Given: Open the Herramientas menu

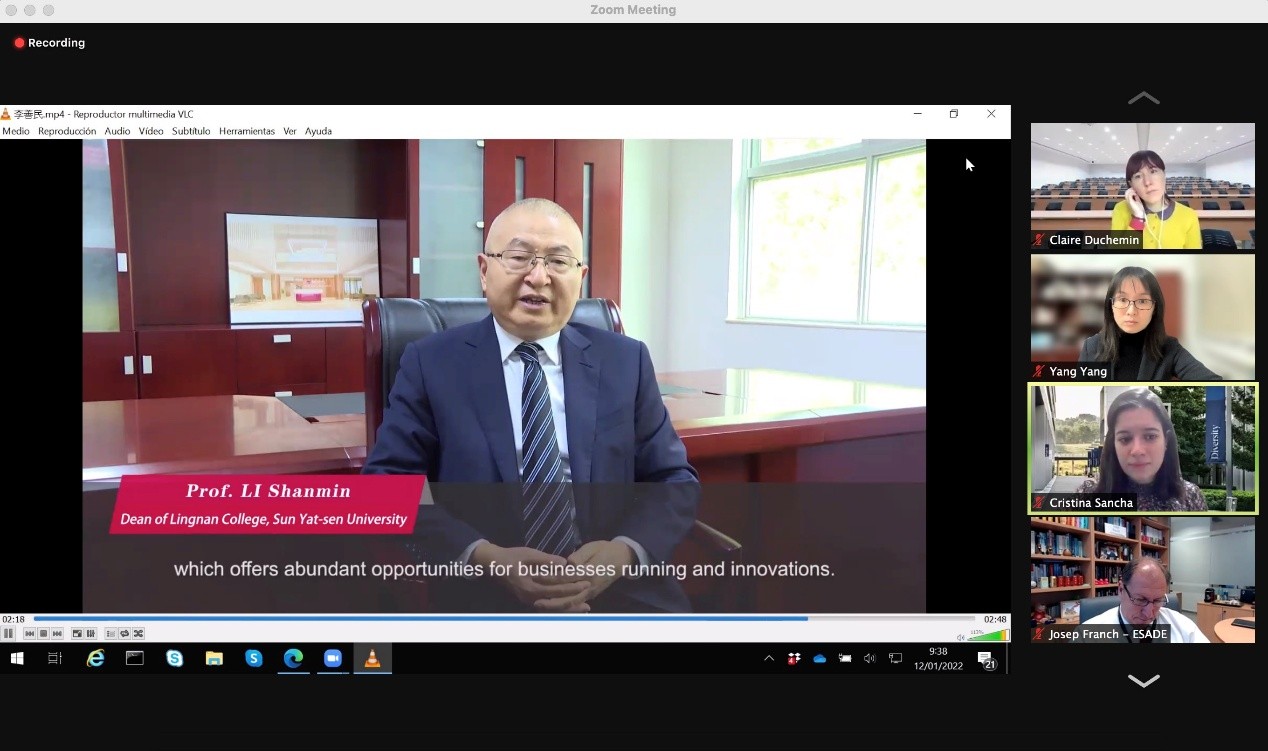Looking at the screenshot, I should [x=247, y=131].
